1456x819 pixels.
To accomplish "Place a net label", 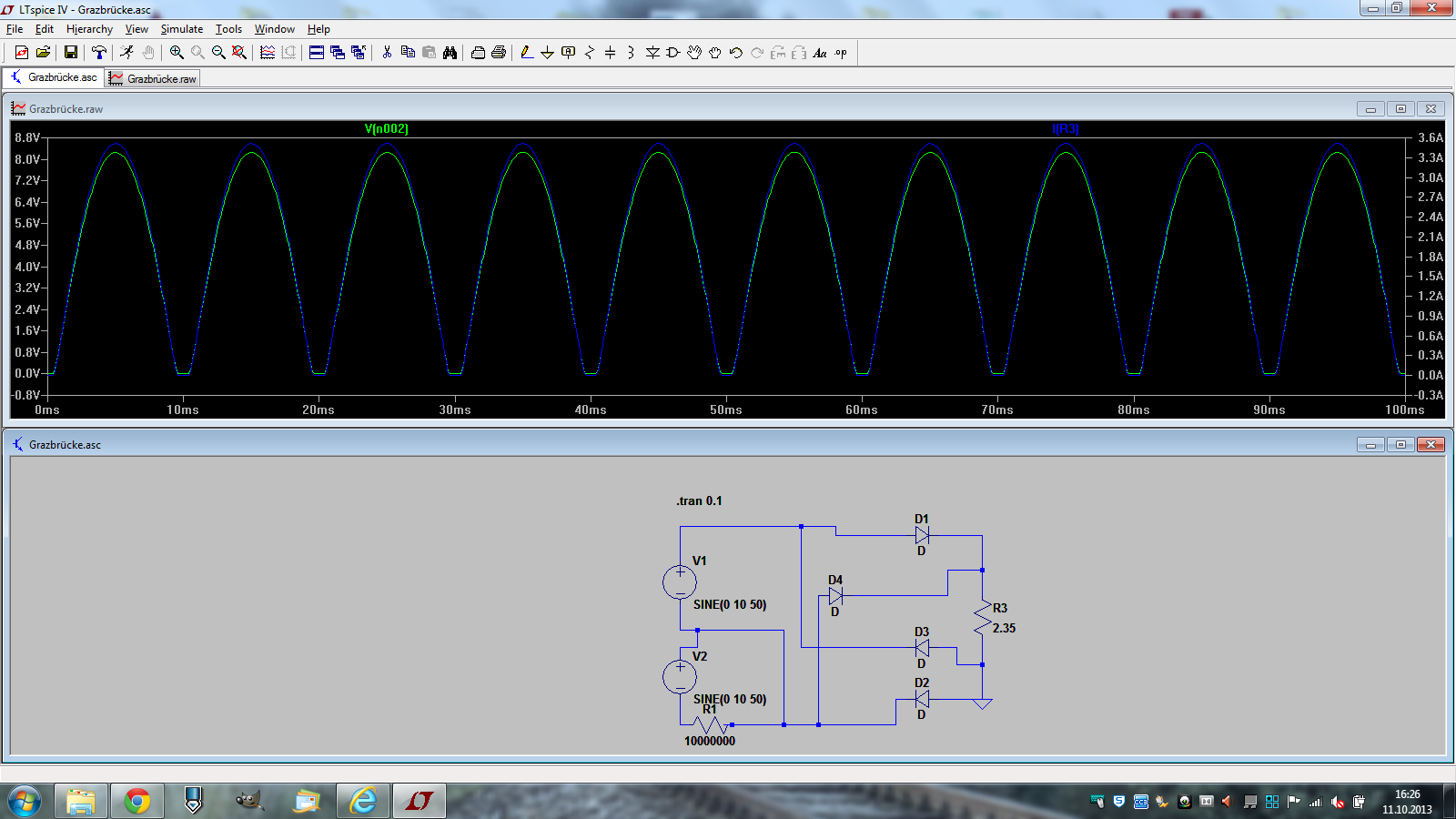I will click(x=569, y=53).
